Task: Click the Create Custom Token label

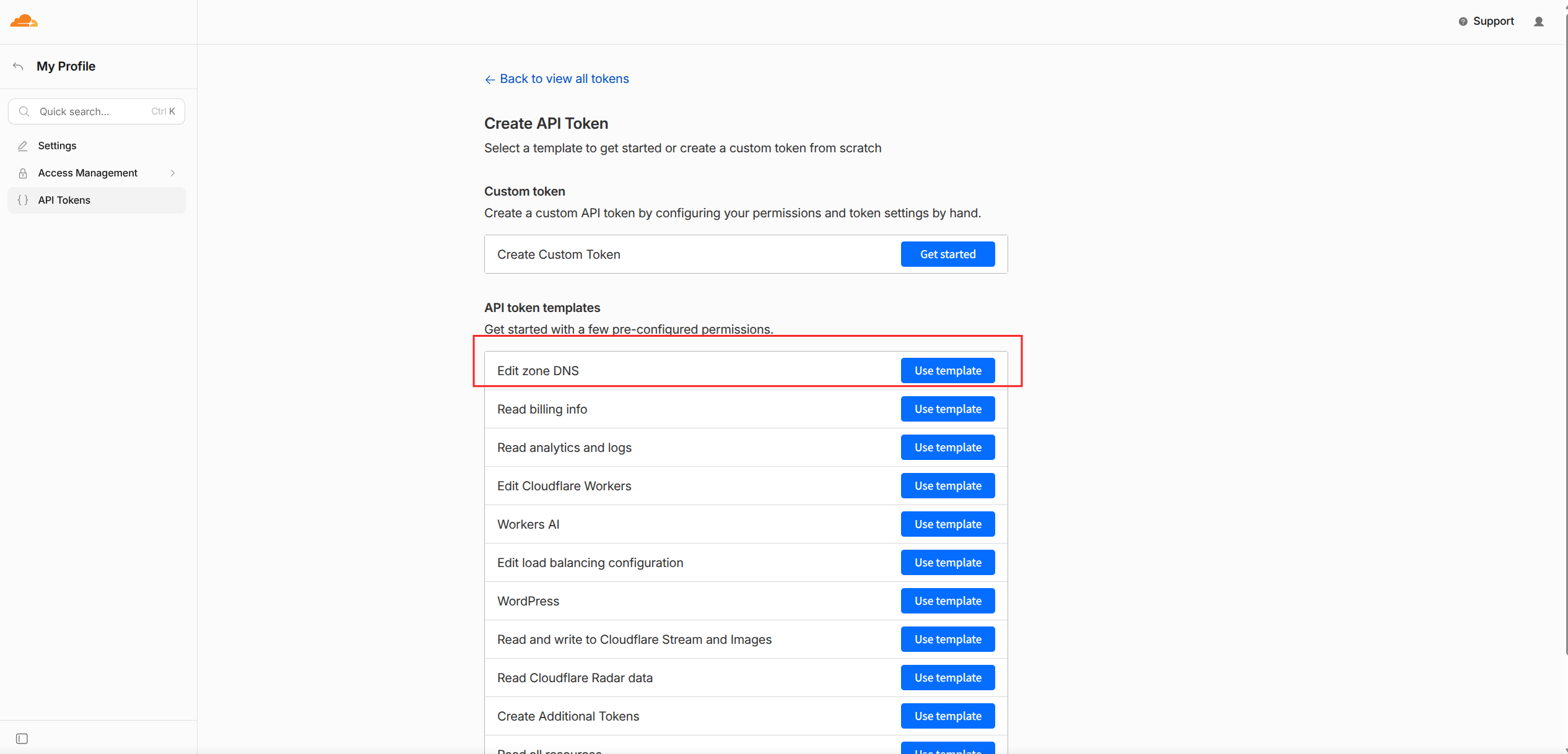Action: coord(559,254)
